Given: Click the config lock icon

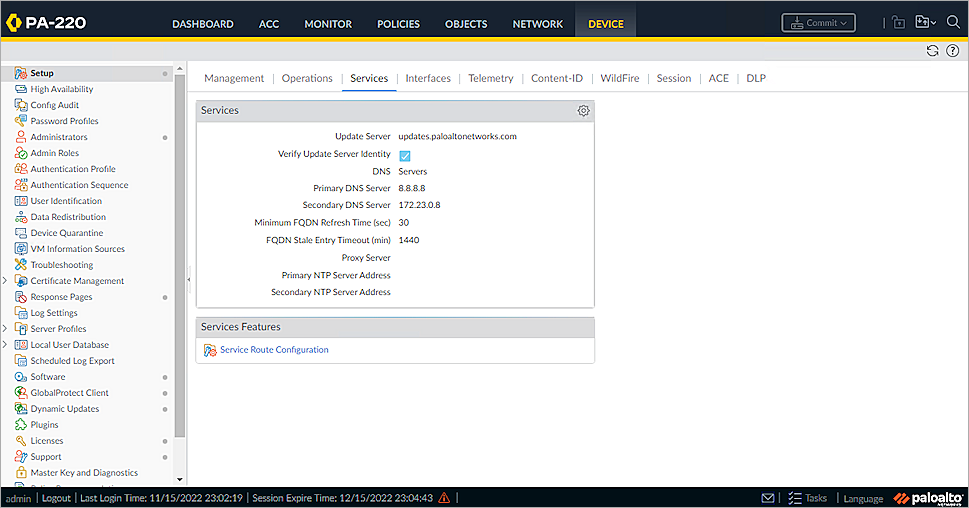Looking at the screenshot, I should point(898,22).
